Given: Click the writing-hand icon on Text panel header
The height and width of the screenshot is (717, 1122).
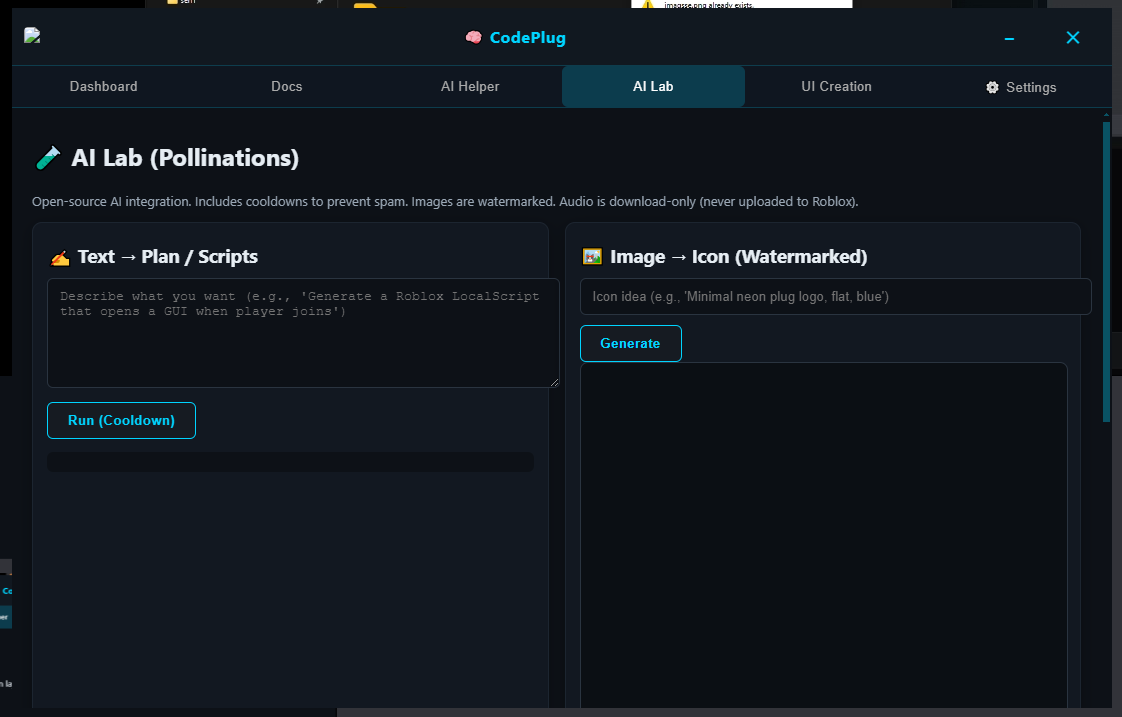Looking at the screenshot, I should pos(59,256).
